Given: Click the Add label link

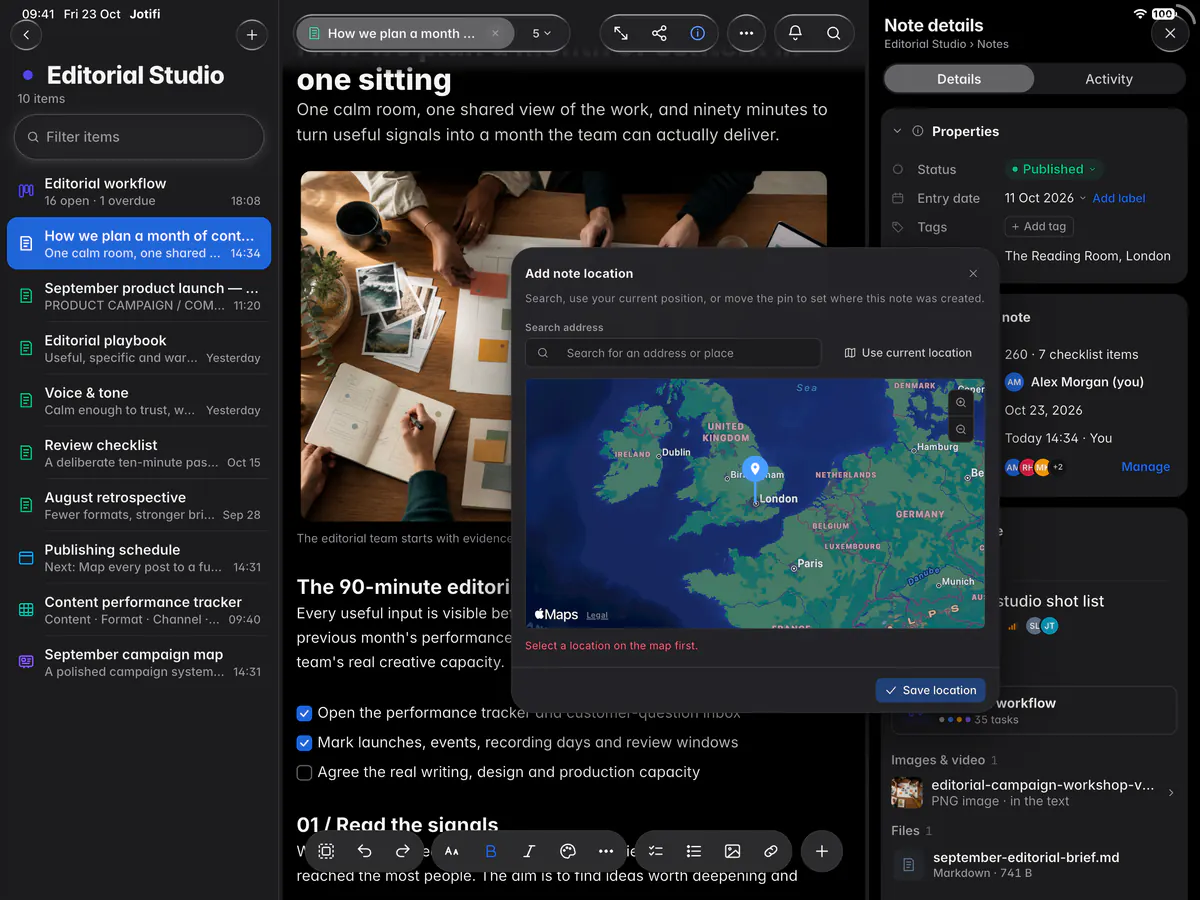Looking at the screenshot, I should pyautogui.click(x=1119, y=198).
